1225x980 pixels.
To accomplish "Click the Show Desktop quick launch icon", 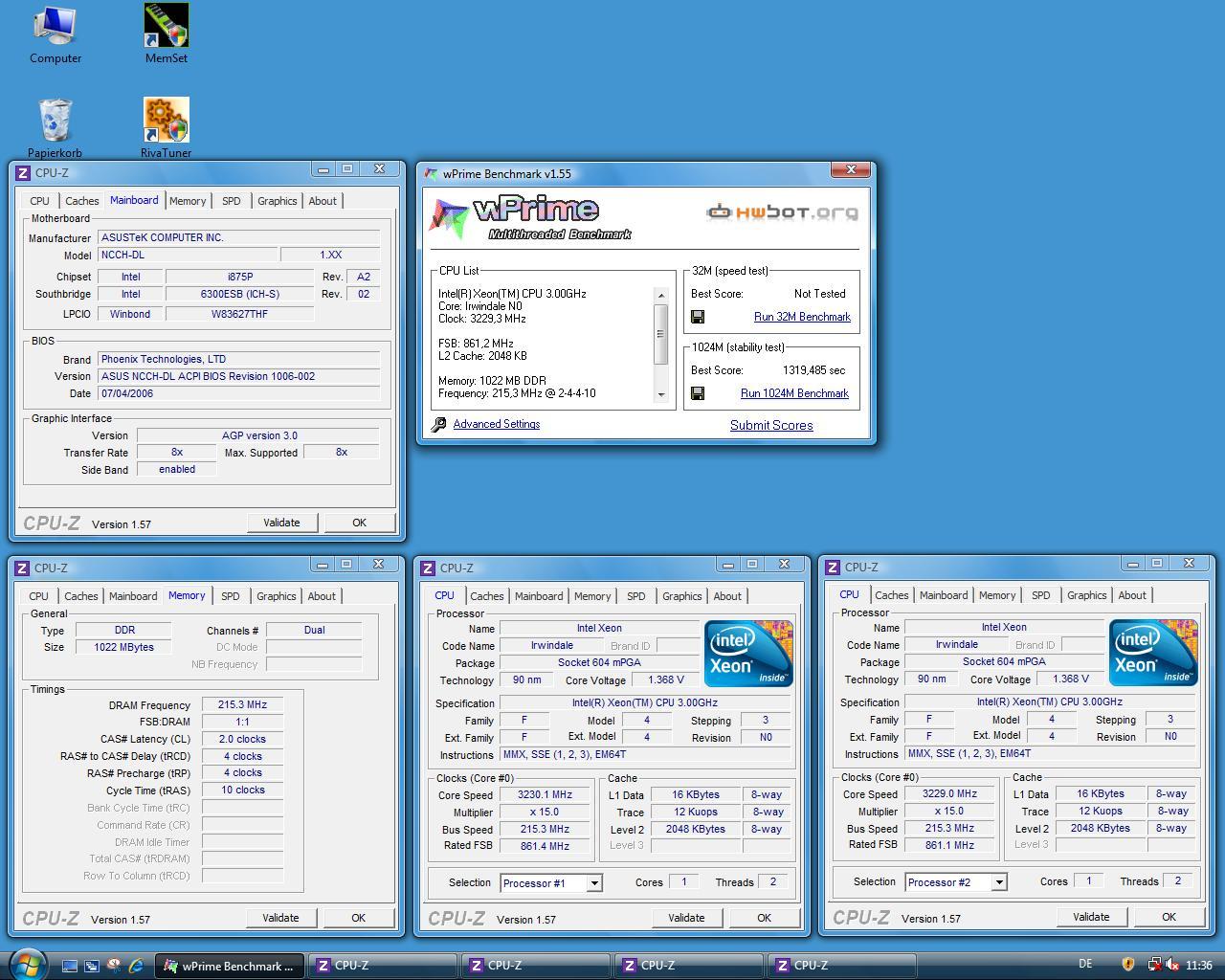I will point(69,966).
